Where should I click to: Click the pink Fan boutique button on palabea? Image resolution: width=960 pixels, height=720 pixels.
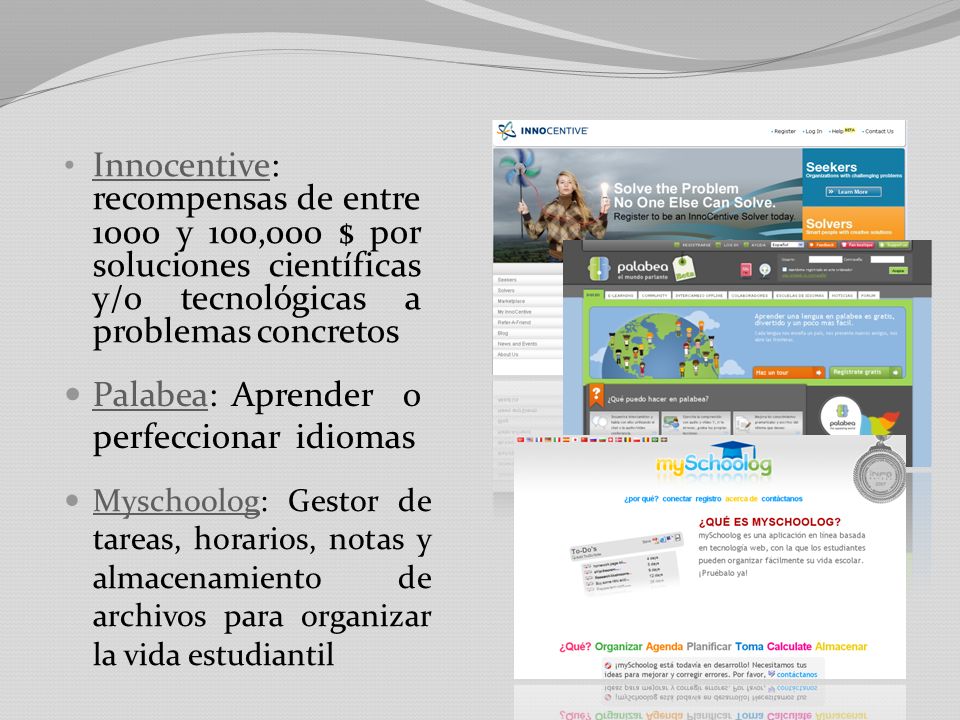858,245
